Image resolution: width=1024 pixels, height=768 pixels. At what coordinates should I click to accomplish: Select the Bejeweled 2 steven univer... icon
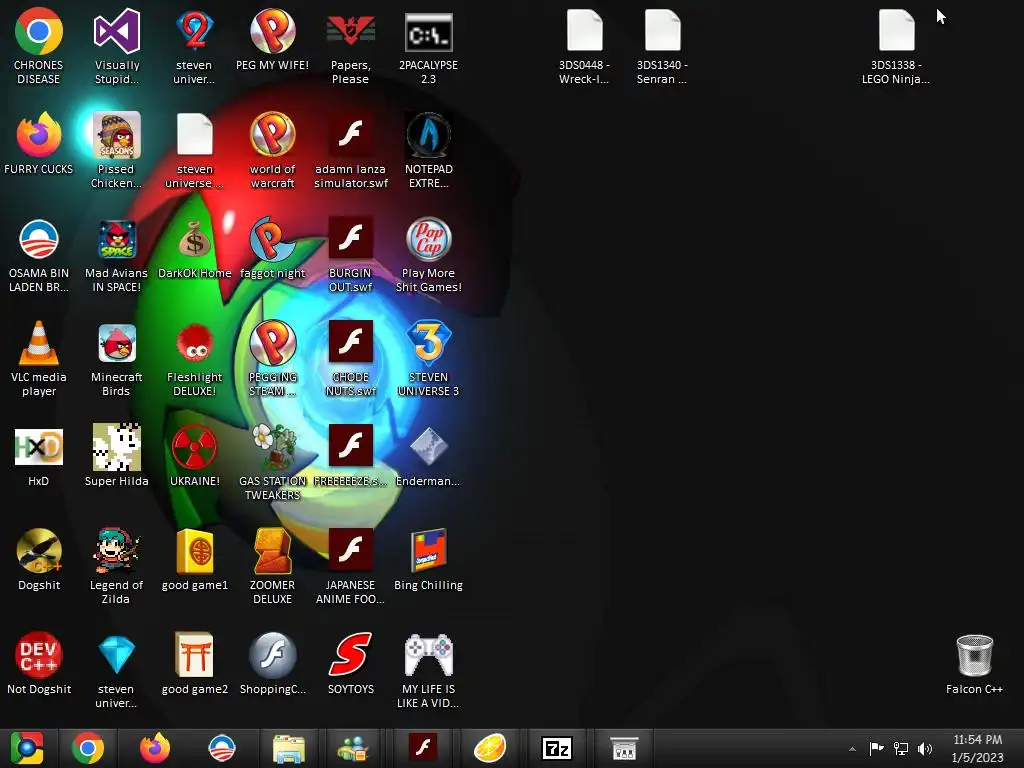[195, 47]
